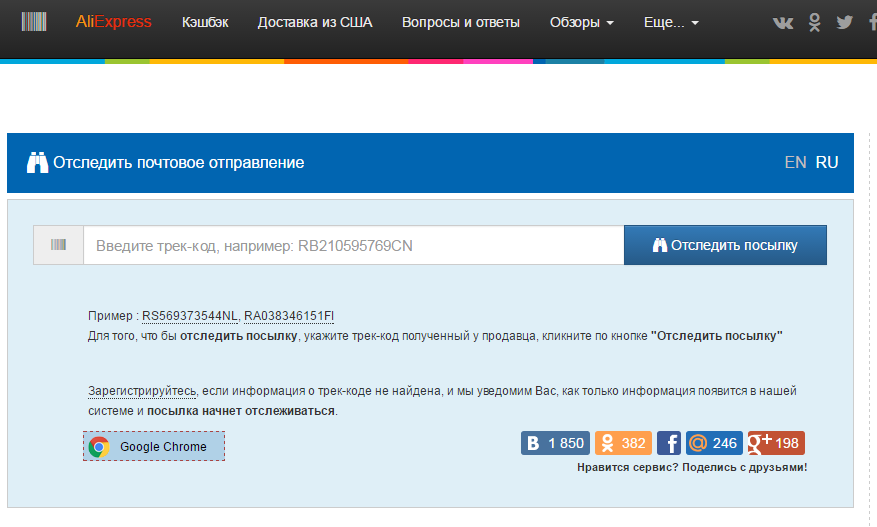
Task: Open Facebook icon at header edge
Action: 873,22
